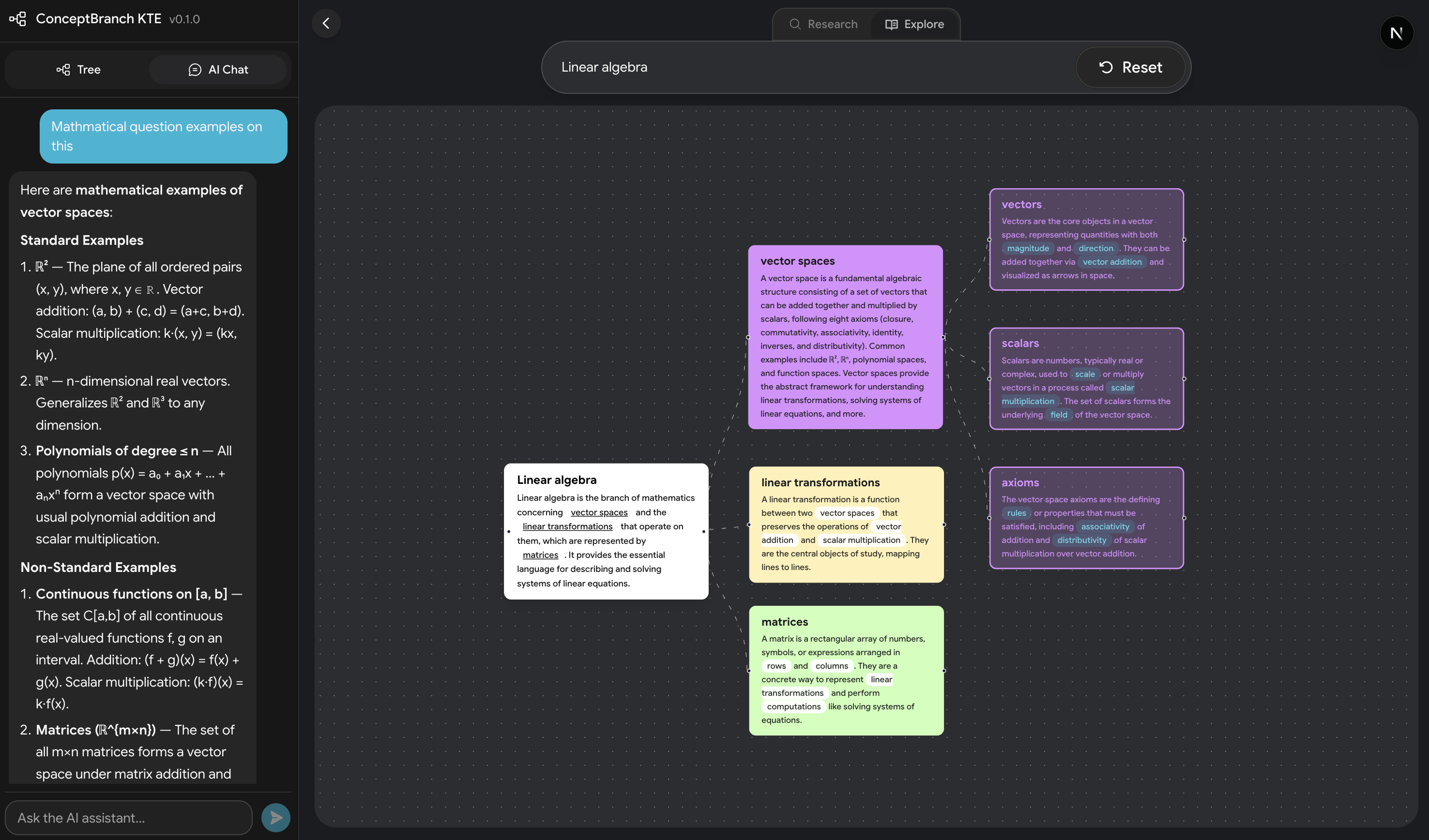Click the Linear algebra search field
Screen dimensions: 1429x840
point(805,67)
